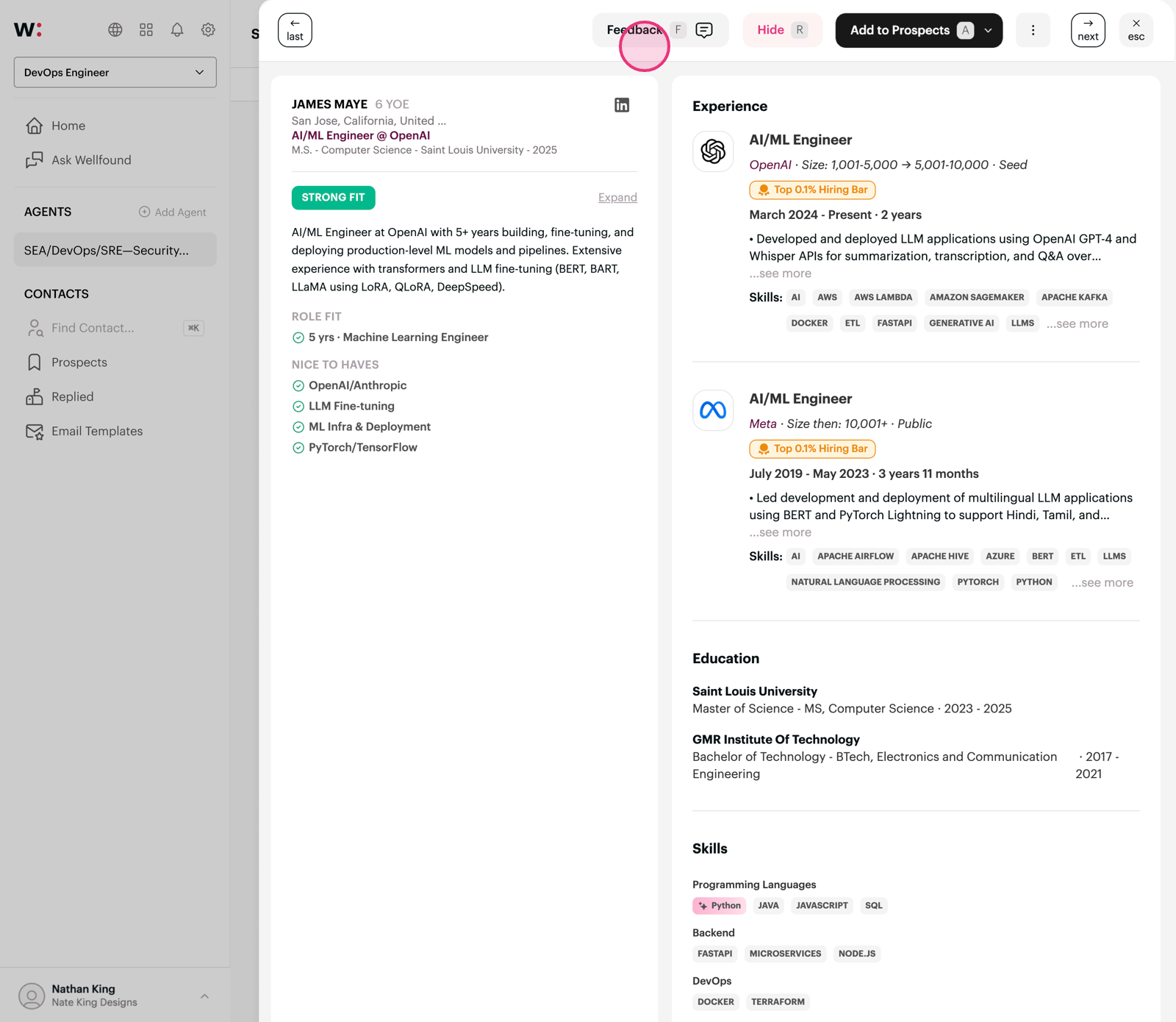Click Nathan King's avatar icon
Screen dimensions: 1176x1022
point(32,996)
